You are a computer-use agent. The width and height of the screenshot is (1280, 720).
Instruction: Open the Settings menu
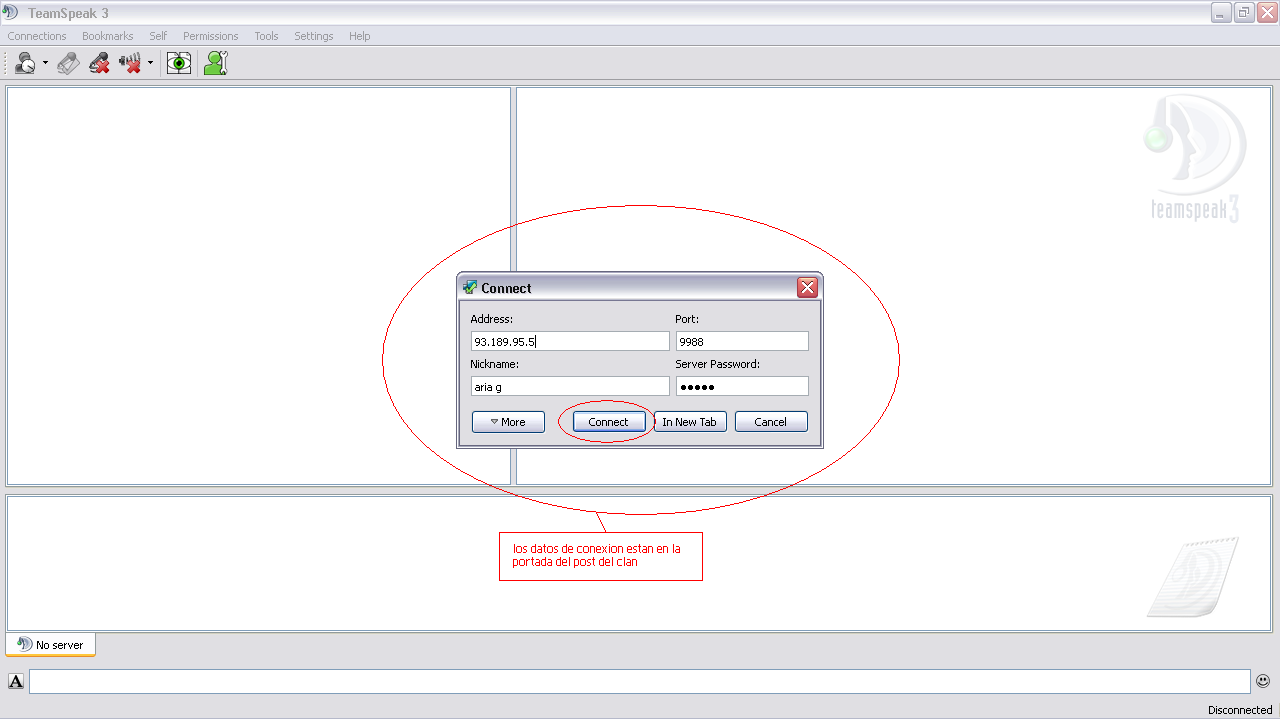(x=314, y=36)
